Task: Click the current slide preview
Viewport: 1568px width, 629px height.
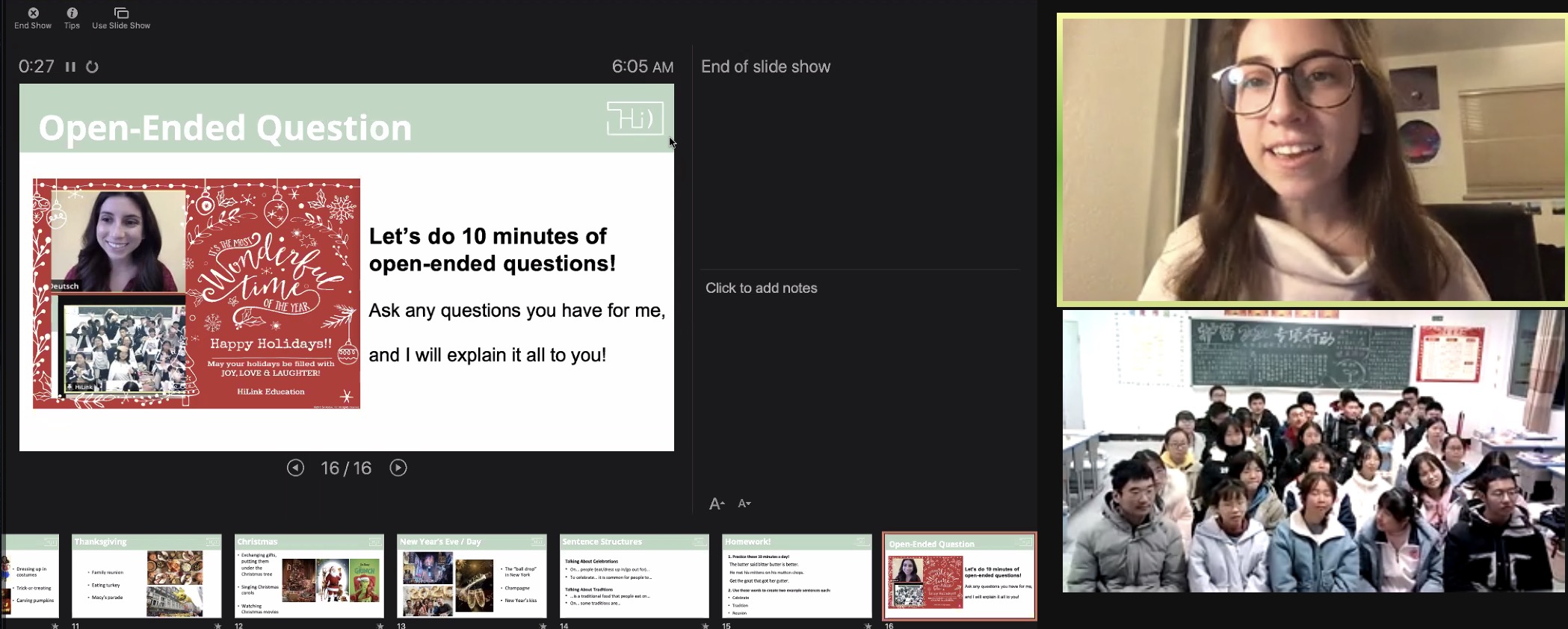Action: [347, 267]
